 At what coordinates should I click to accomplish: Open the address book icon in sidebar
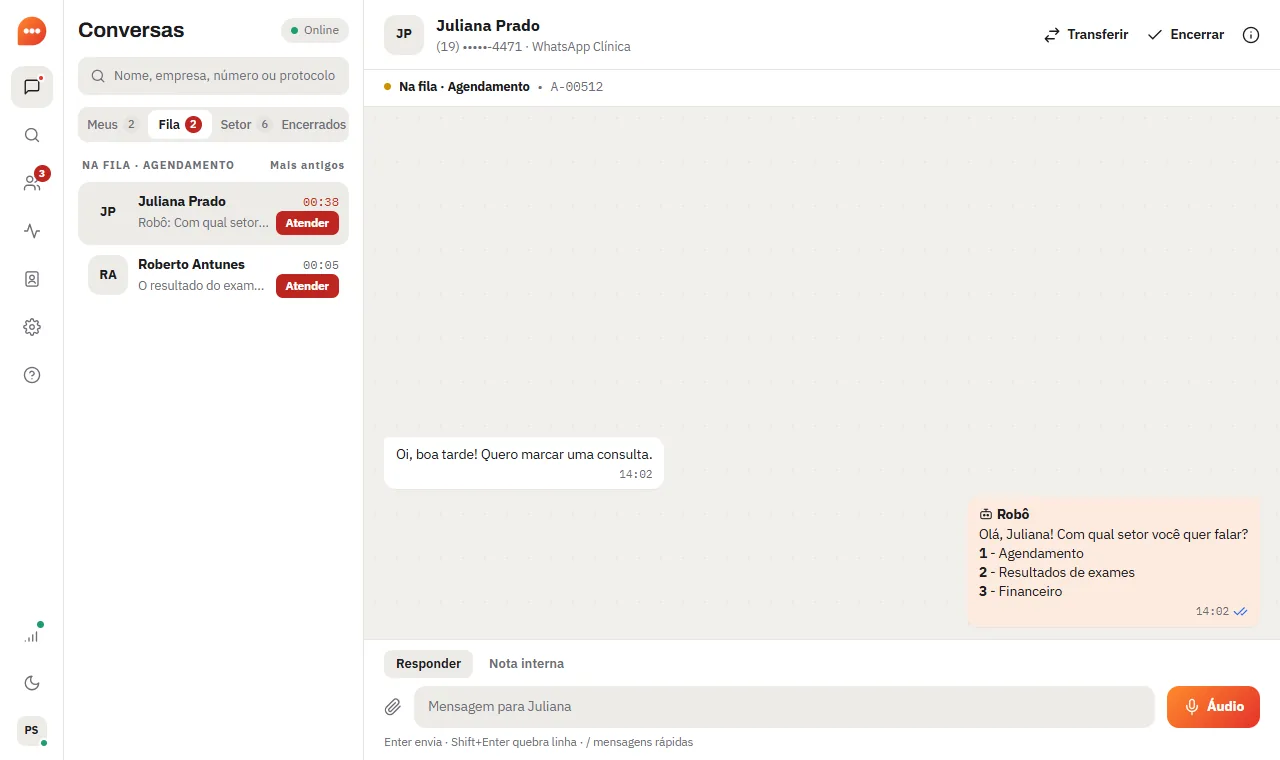pyautogui.click(x=32, y=279)
